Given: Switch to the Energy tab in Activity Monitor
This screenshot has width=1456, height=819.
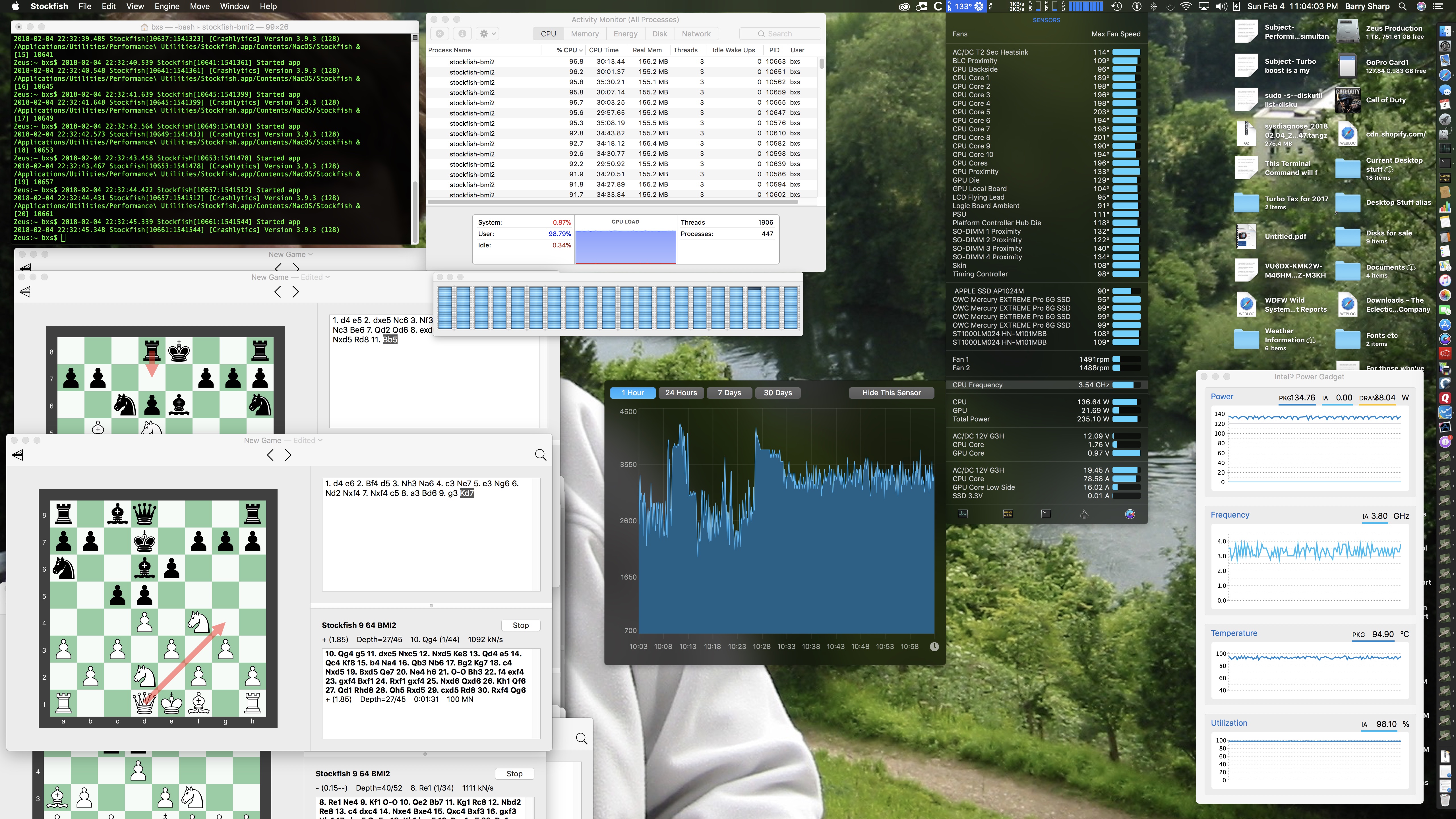Looking at the screenshot, I should pos(625,34).
